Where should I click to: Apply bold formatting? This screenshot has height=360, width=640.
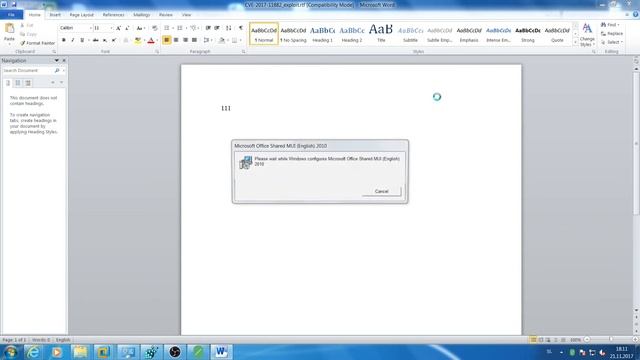[x=64, y=40]
